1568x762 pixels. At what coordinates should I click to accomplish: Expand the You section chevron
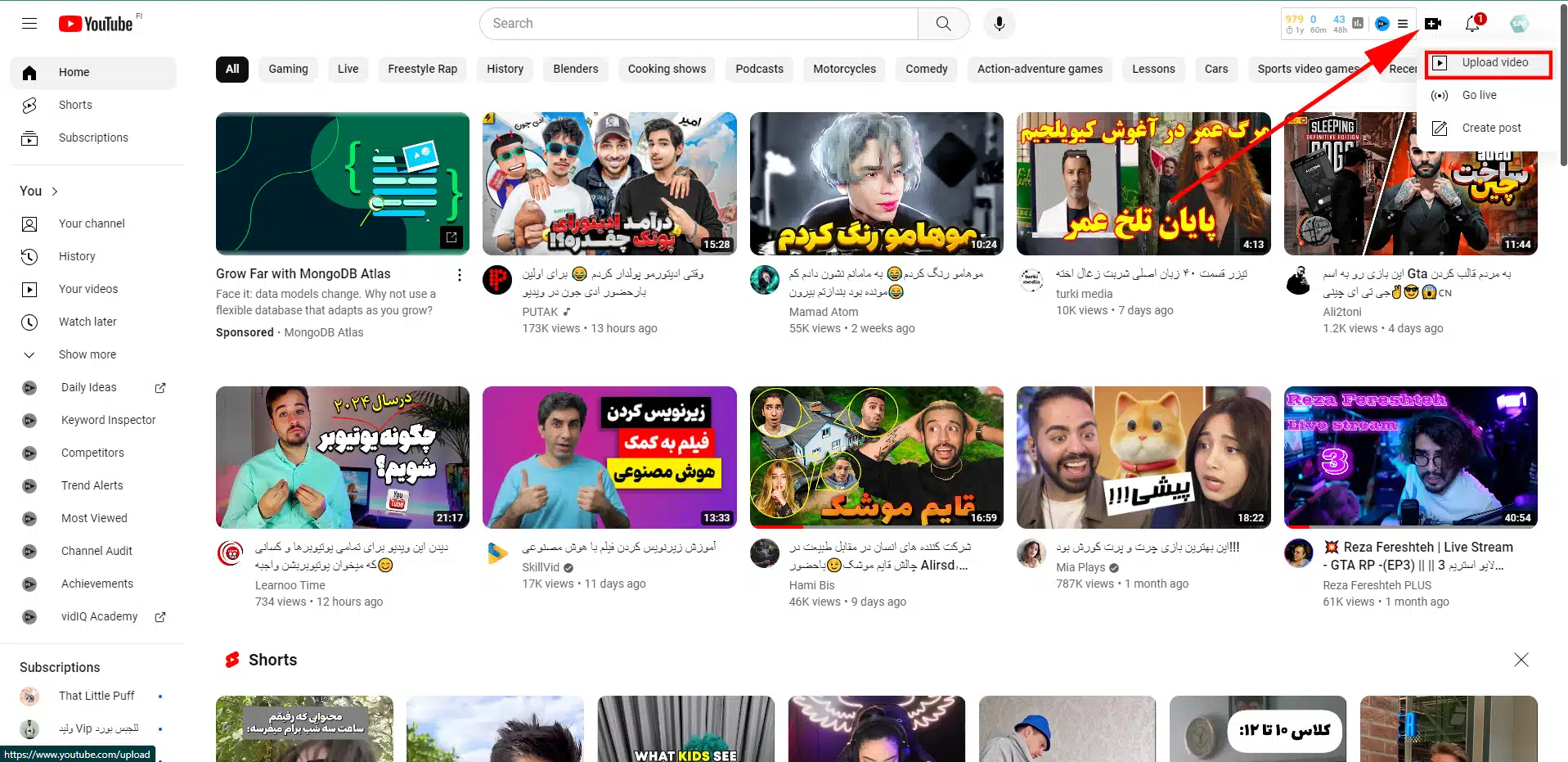point(54,191)
